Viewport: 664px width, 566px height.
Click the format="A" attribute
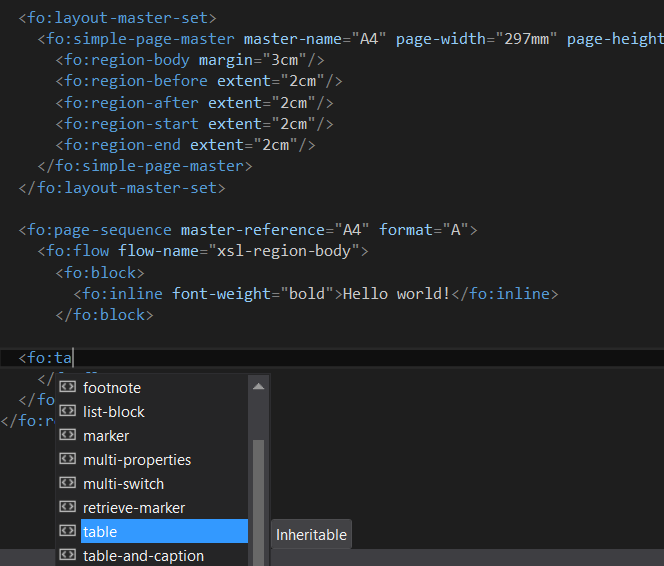coord(423,230)
